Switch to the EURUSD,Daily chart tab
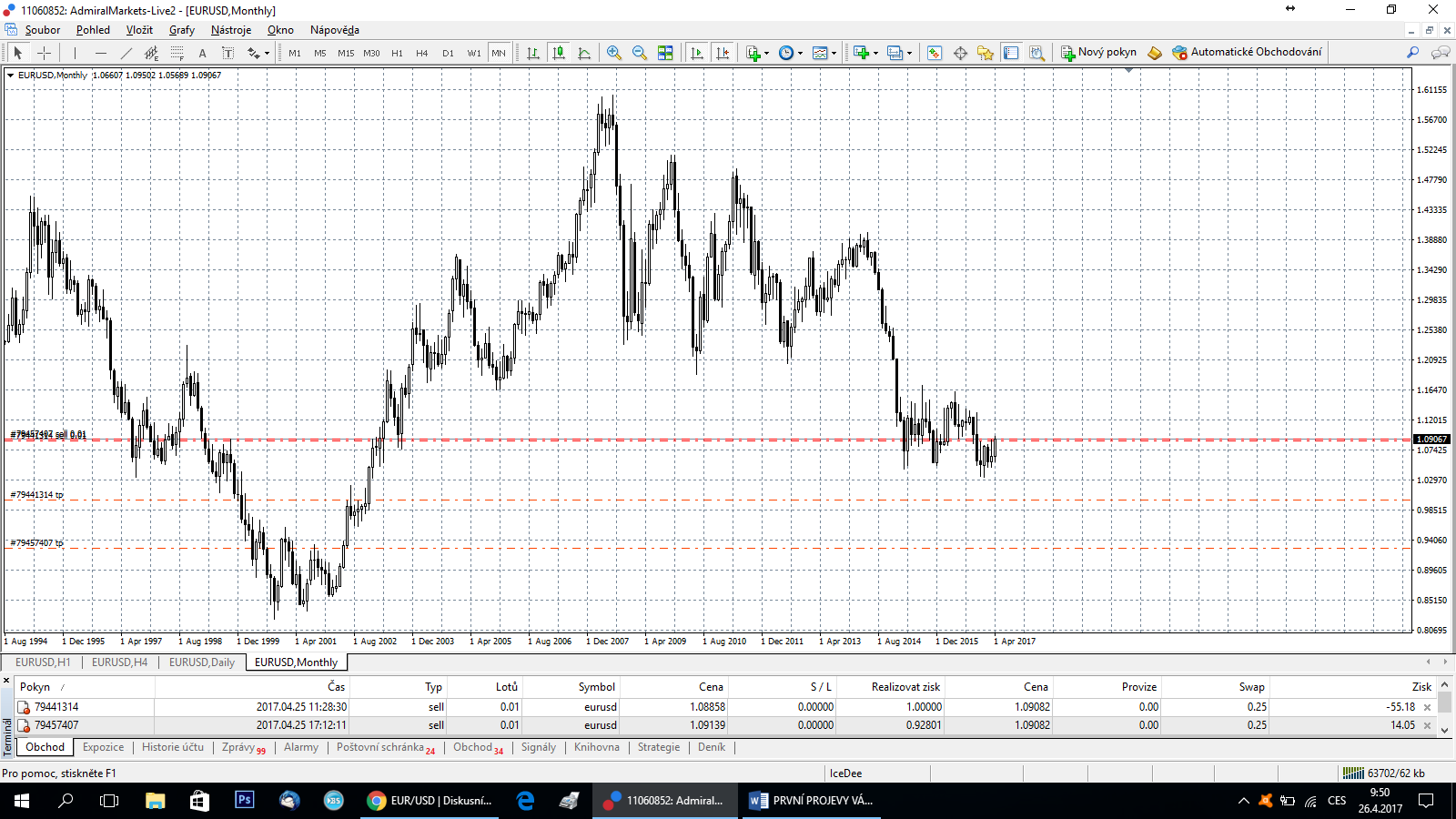Screen dimensions: 1456x819 (201, 662)
